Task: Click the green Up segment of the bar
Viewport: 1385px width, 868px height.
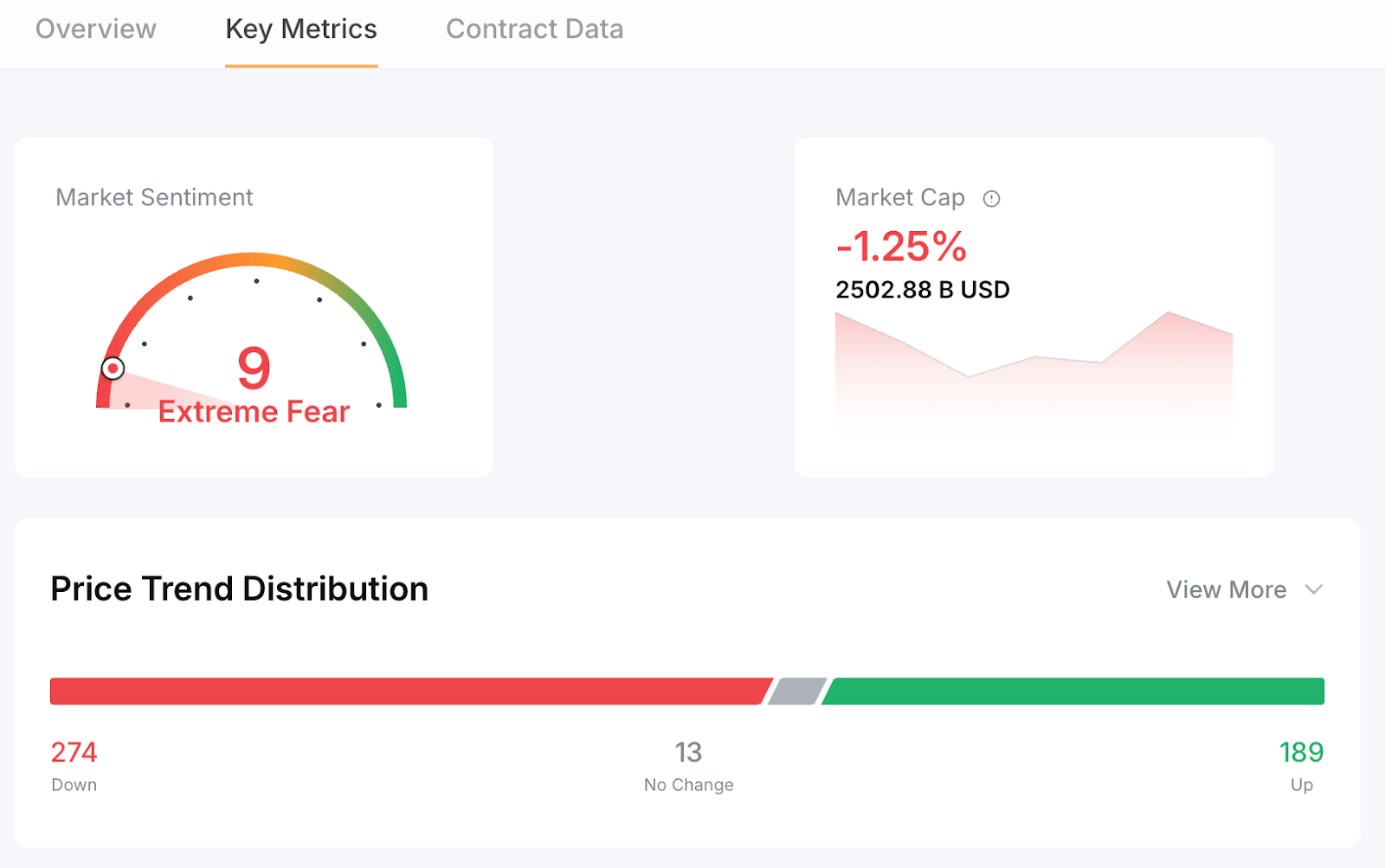Action: [x=1073, y=691]
